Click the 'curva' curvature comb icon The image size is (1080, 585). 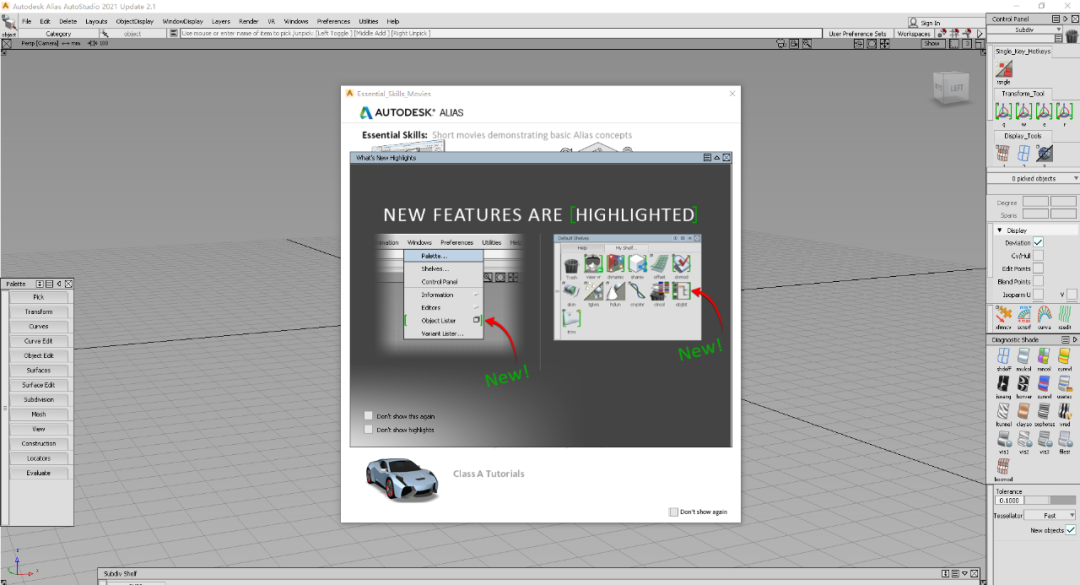pos(1044,315)
